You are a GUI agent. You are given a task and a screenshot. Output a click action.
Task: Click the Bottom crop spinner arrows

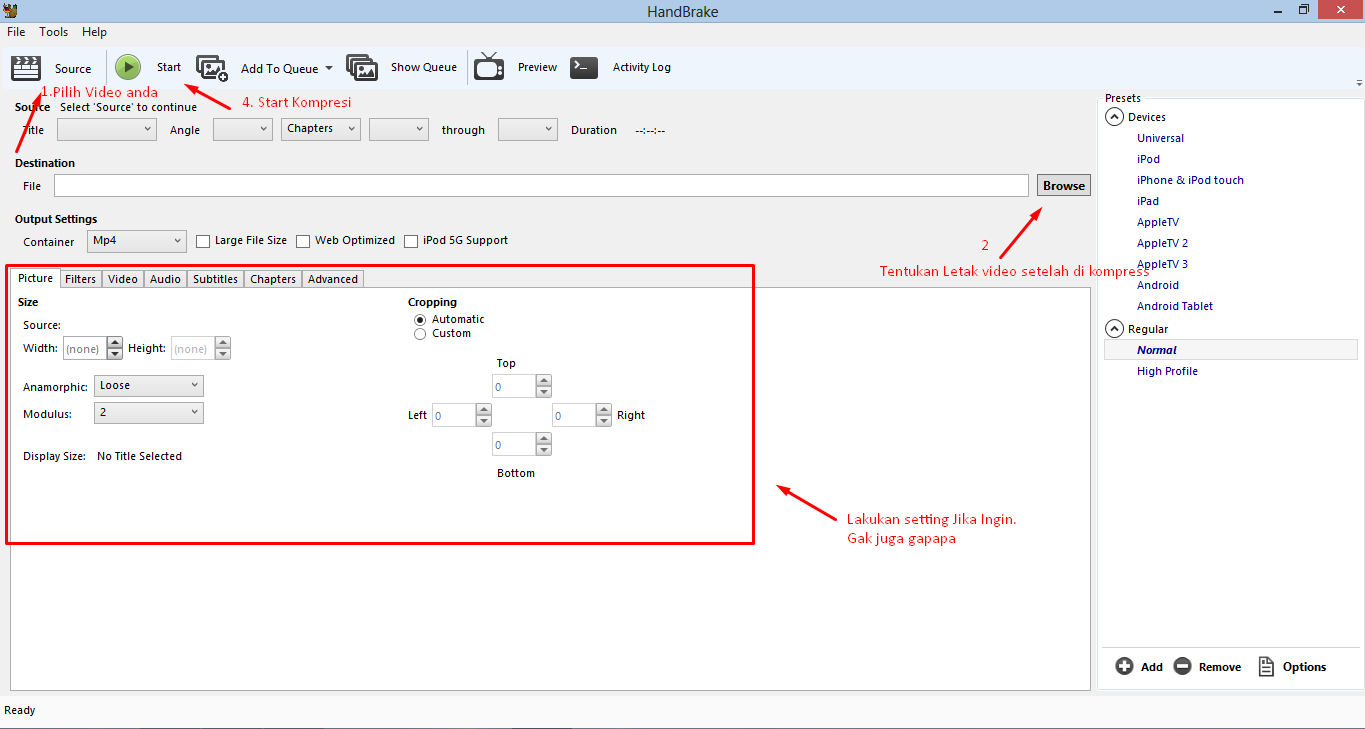[543, 444]
